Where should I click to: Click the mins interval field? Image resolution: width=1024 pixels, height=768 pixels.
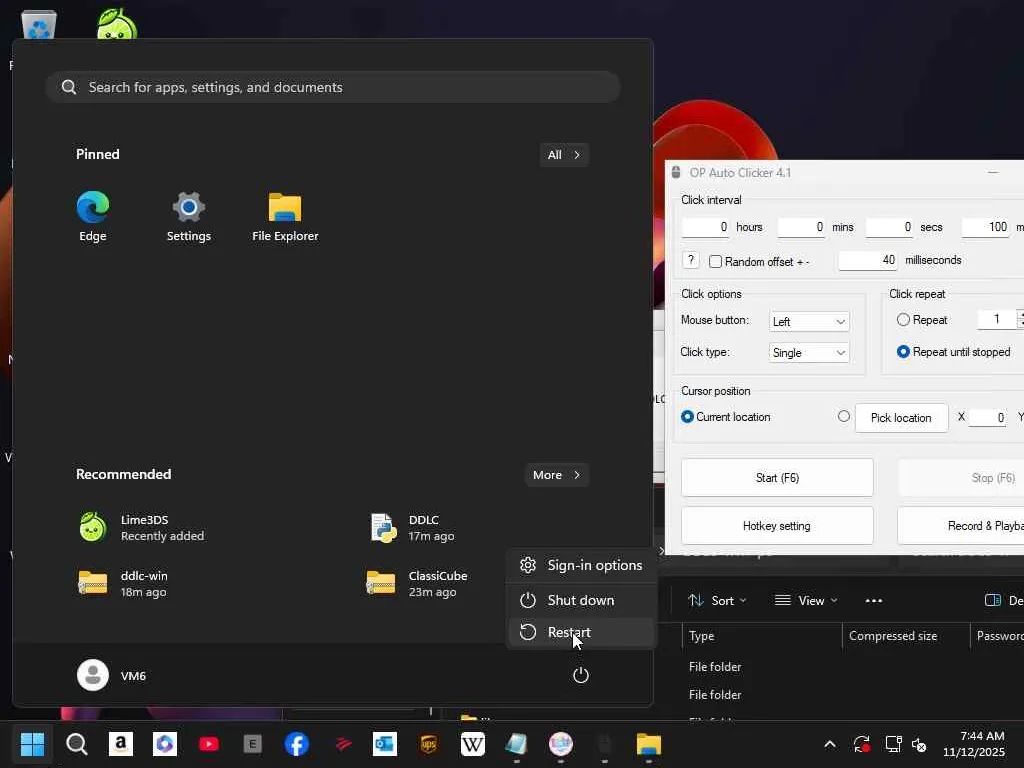[801, 227]
